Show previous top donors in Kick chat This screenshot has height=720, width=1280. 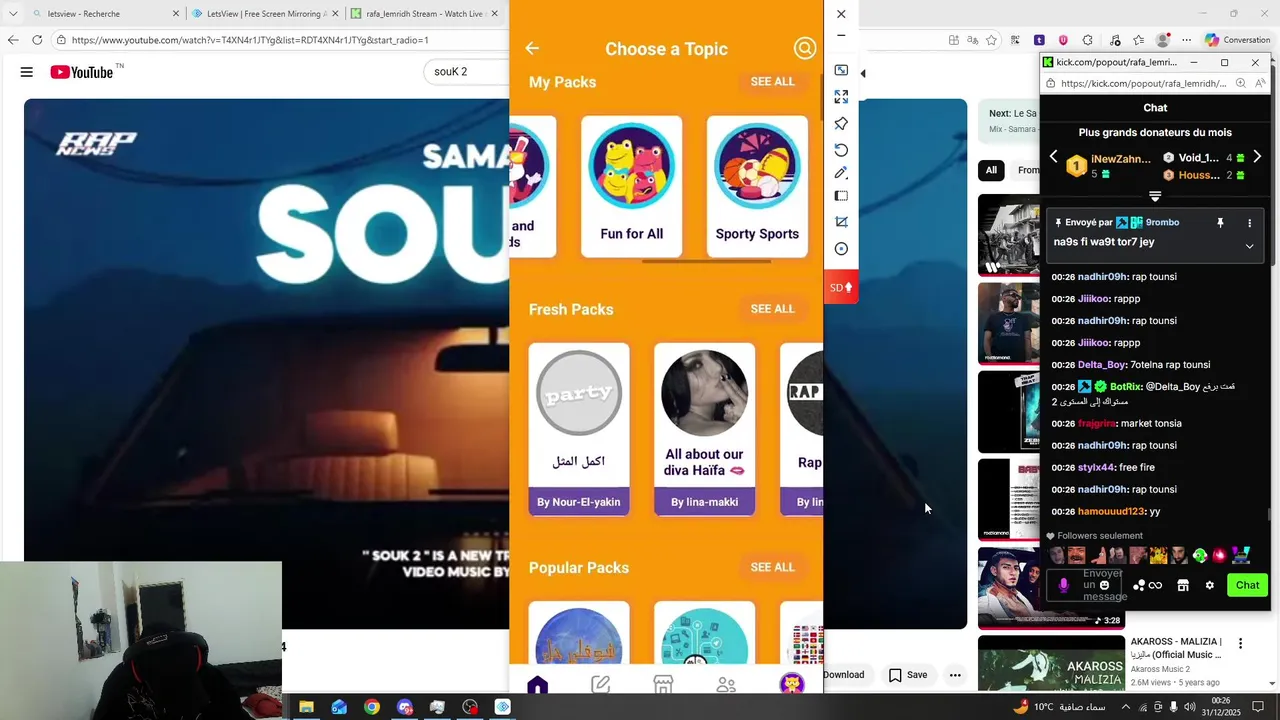tap(1053, 157)
